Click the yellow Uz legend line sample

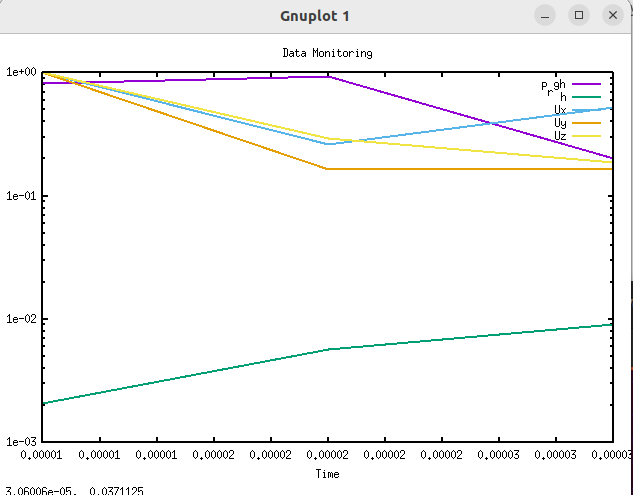(586, 135)
